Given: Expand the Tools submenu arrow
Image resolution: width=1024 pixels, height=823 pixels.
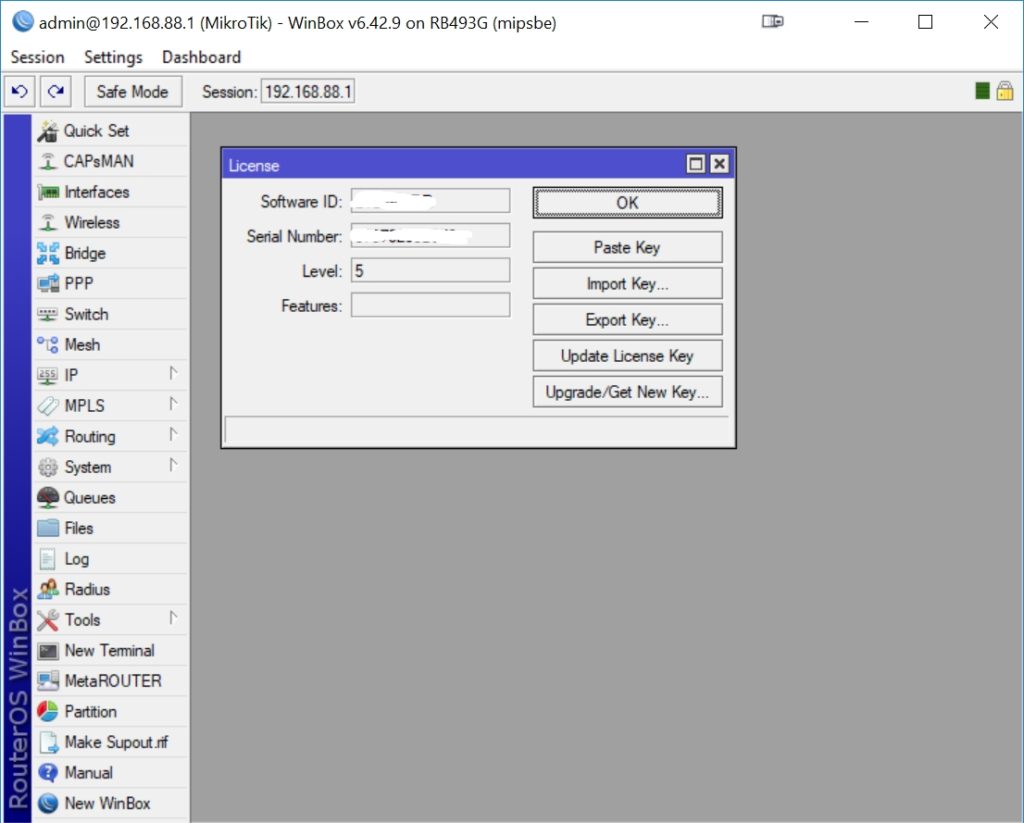Looking at the screenshot, I should (173, 618).
